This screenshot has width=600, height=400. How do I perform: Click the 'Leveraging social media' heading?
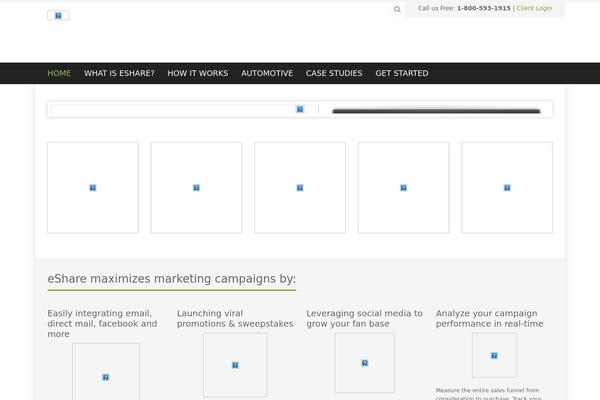[364, 318]
